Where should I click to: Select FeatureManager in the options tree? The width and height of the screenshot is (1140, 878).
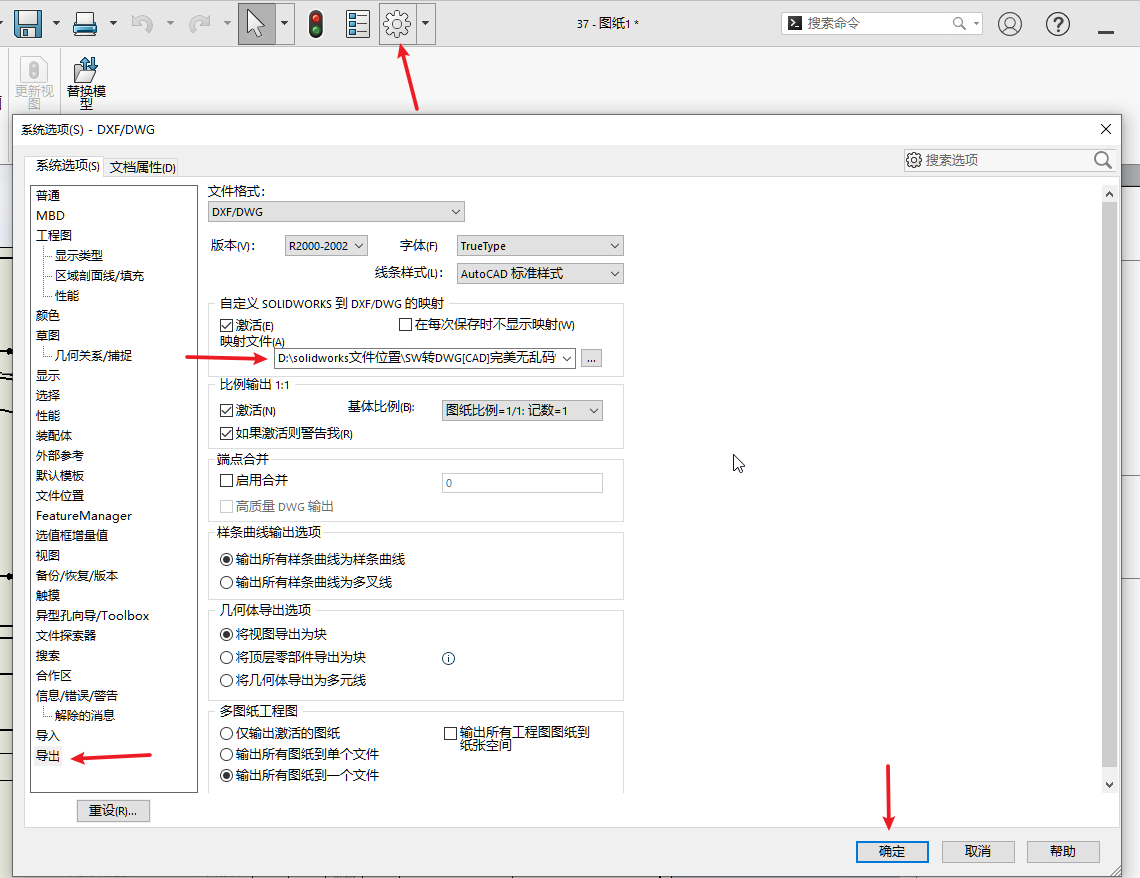click(x=84, y=515)
